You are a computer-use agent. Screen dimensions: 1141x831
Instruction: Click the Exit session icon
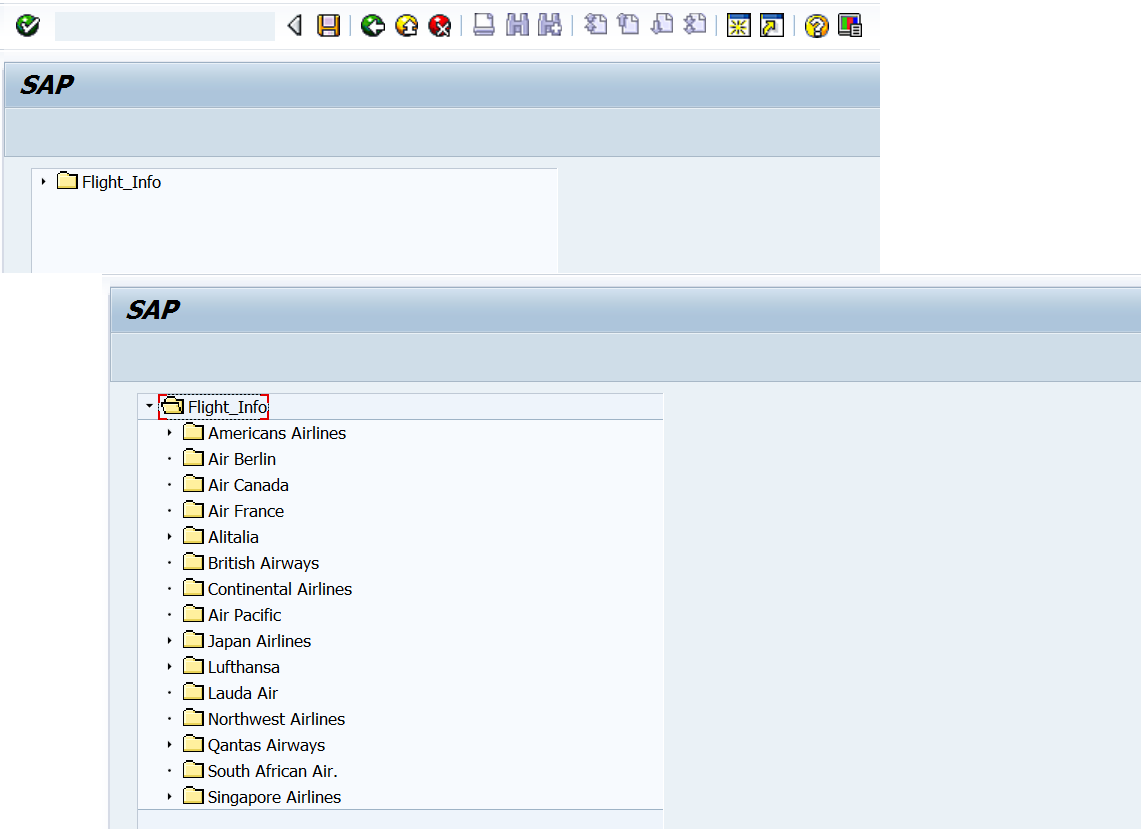407,25
